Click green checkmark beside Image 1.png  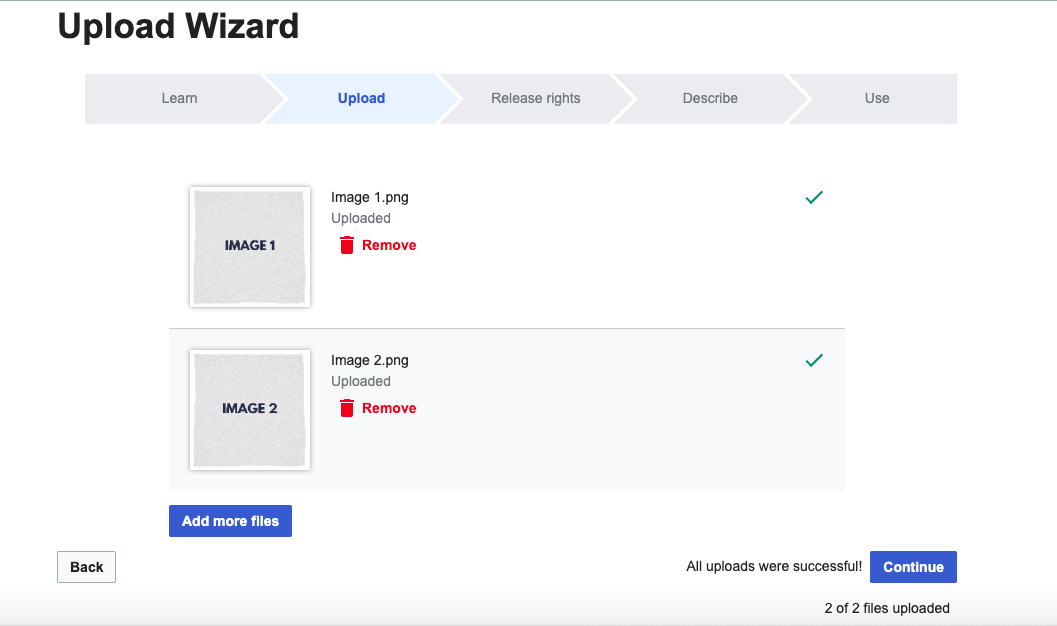[814, 198]
